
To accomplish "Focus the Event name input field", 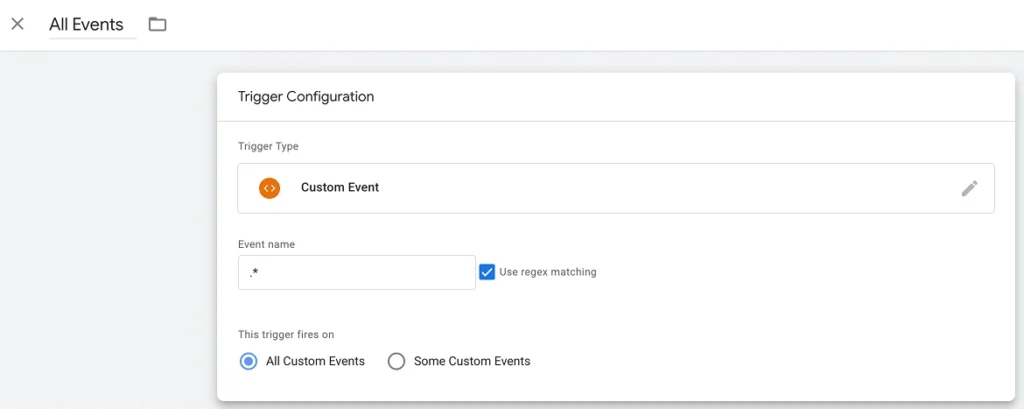I will [x=357, y=272].
